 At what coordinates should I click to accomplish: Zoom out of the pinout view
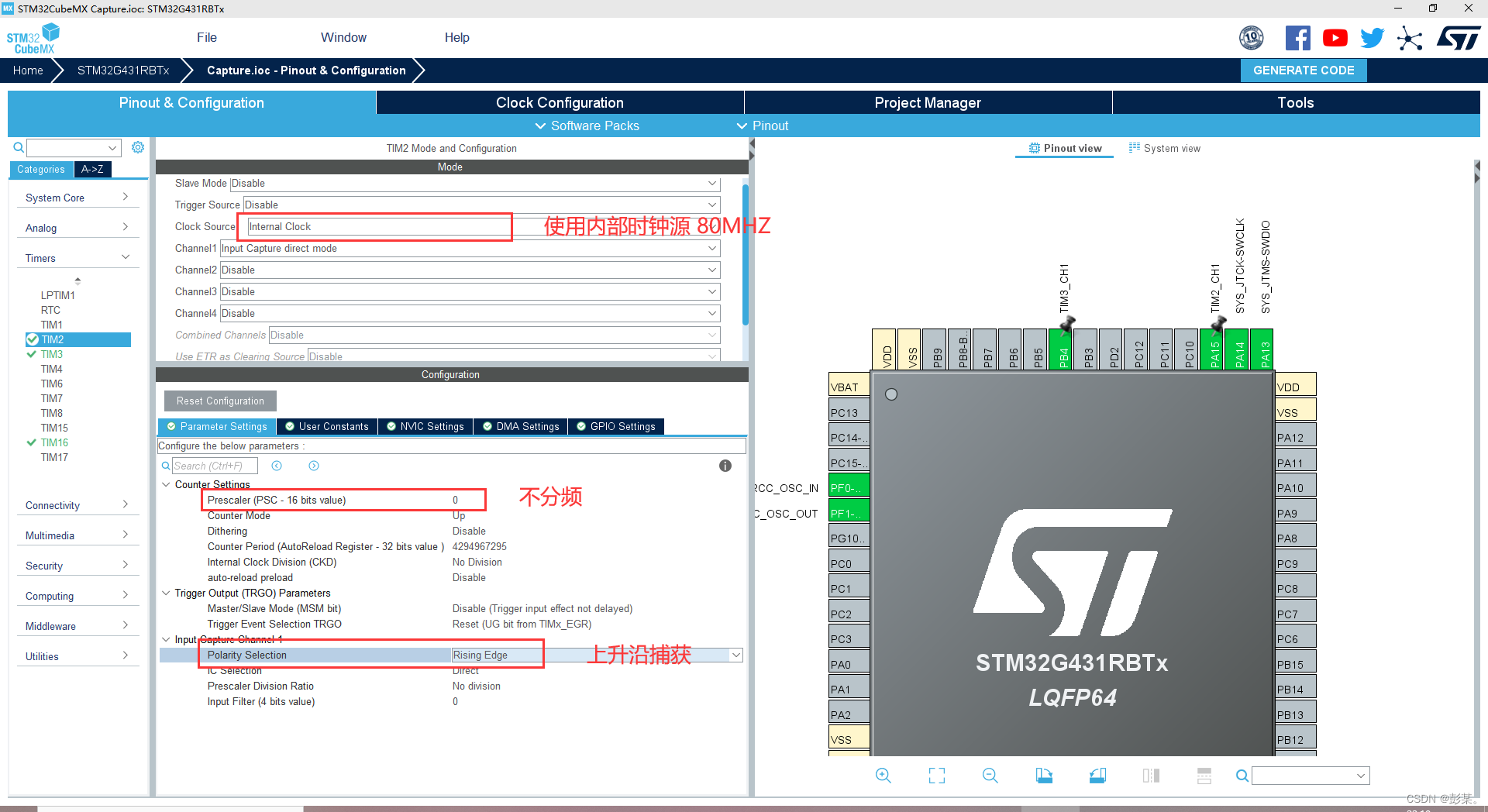click(x=990, y=776)
